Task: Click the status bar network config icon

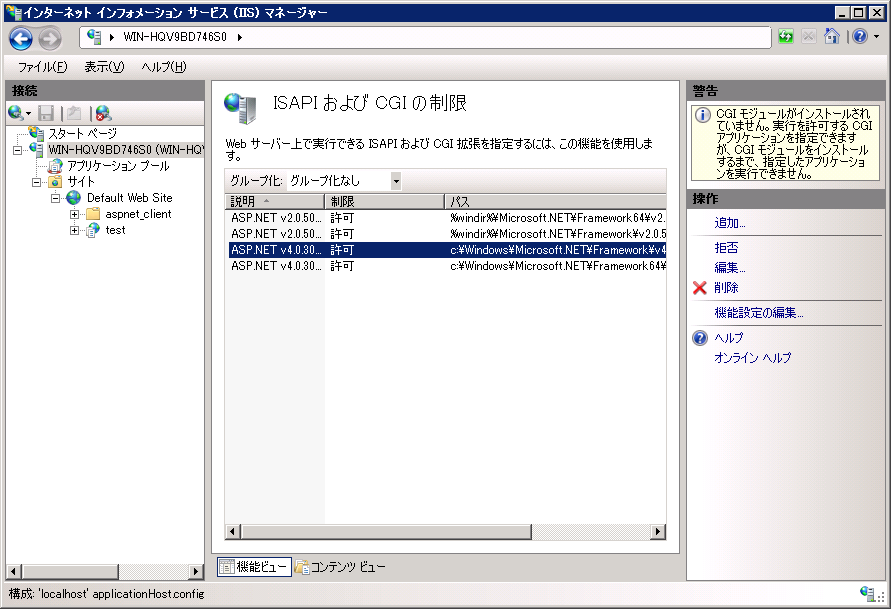Action: tap(868, 594)
